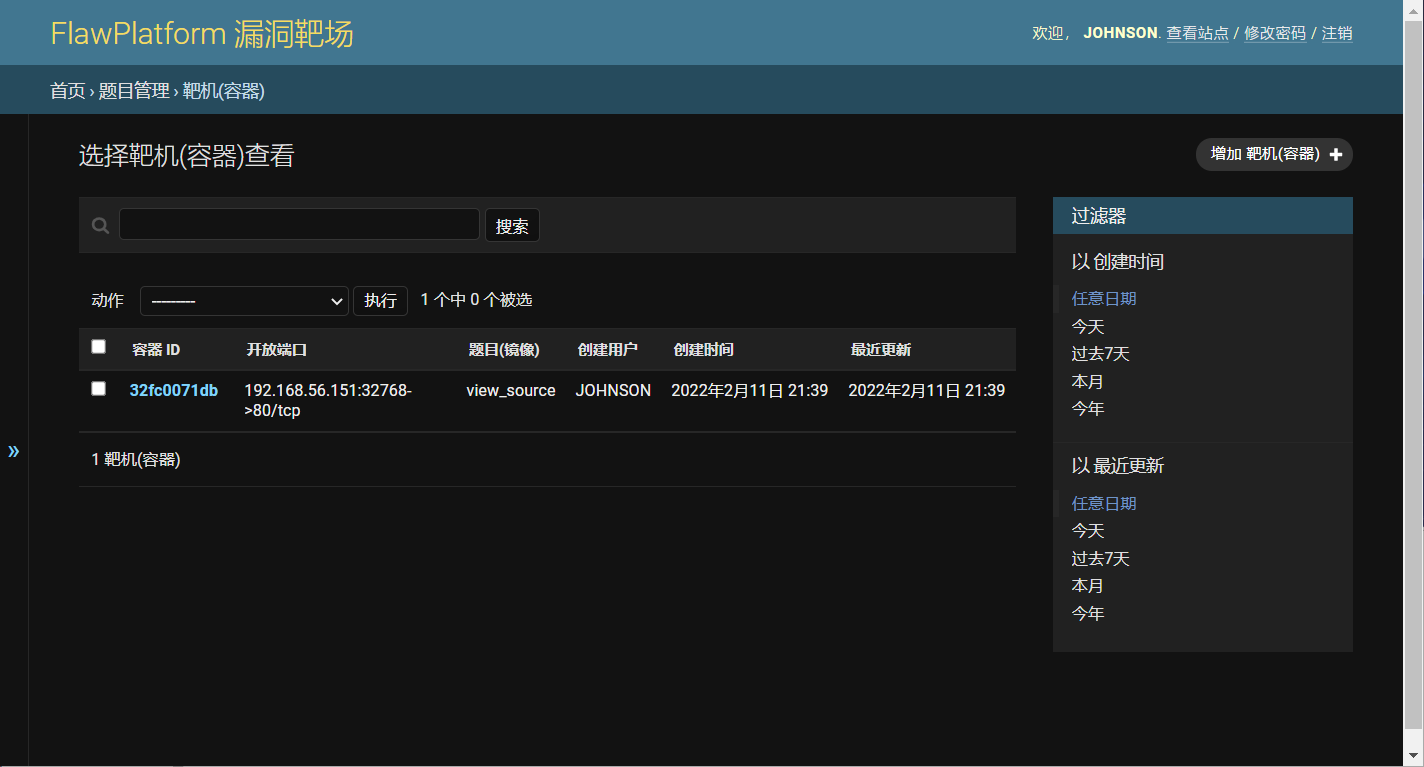The width and height of the screenshot is (1424, 767).
Task: Click the 执行 button
Action: click(x=380, y=301)
